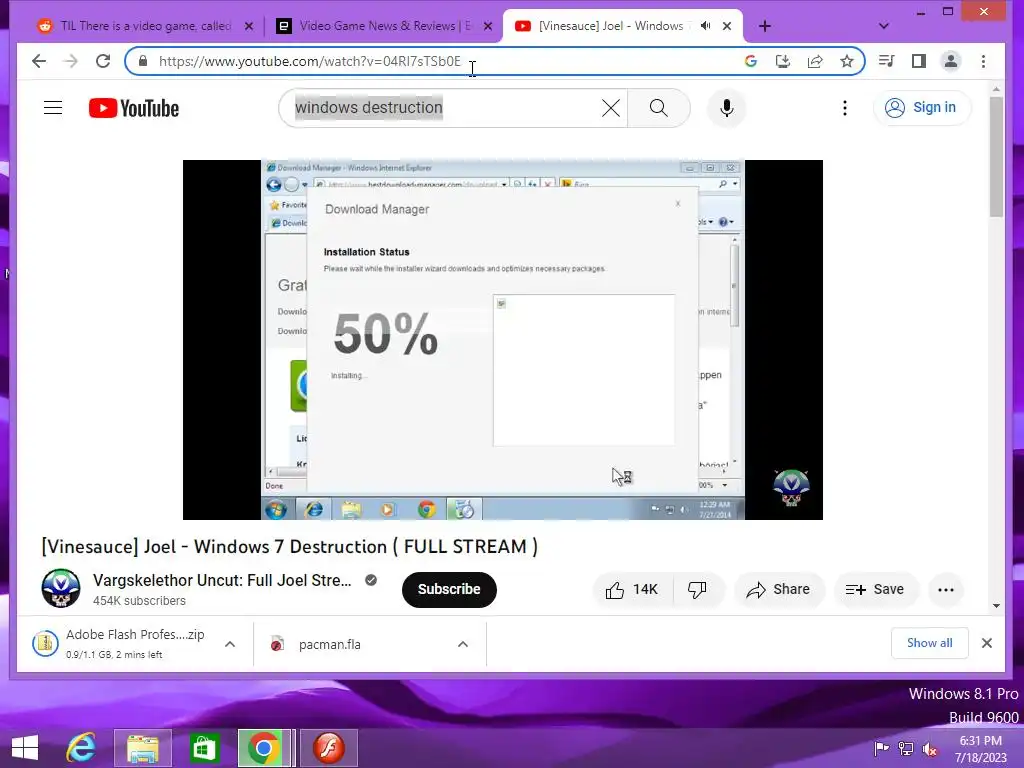Open a new browser tab
1024x768 pixels.
pyautogui.click(x=765, y=26)
